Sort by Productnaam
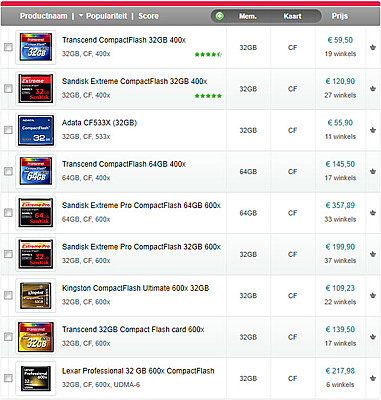Image resolution: width=381 pixels, height=400 pixels. point(43,16)
